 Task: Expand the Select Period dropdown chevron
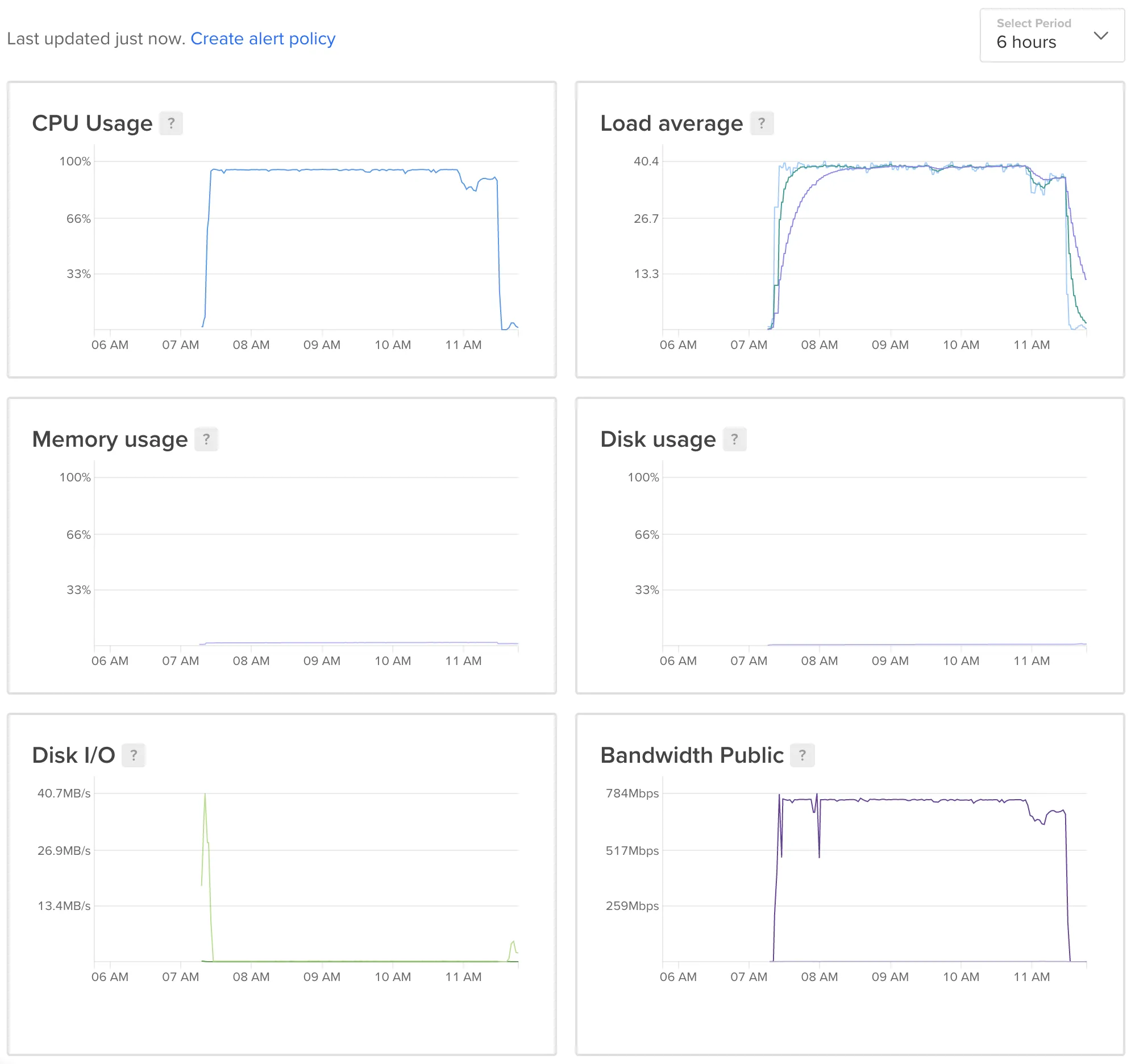click(1101, 35)
